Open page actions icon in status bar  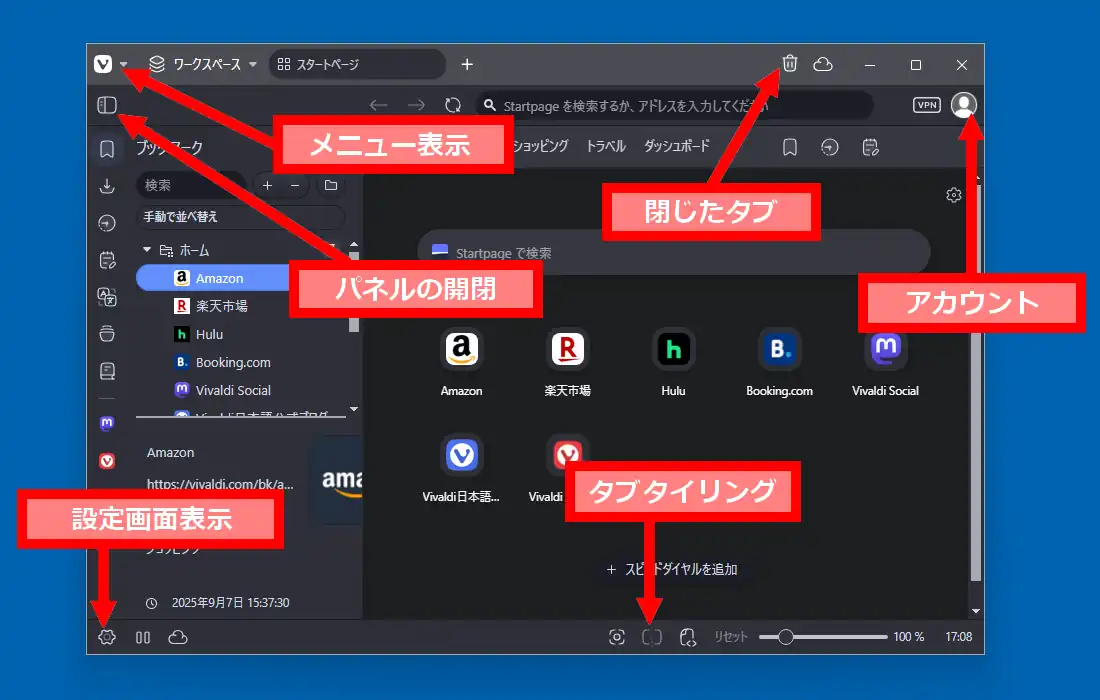pos(688,637)
